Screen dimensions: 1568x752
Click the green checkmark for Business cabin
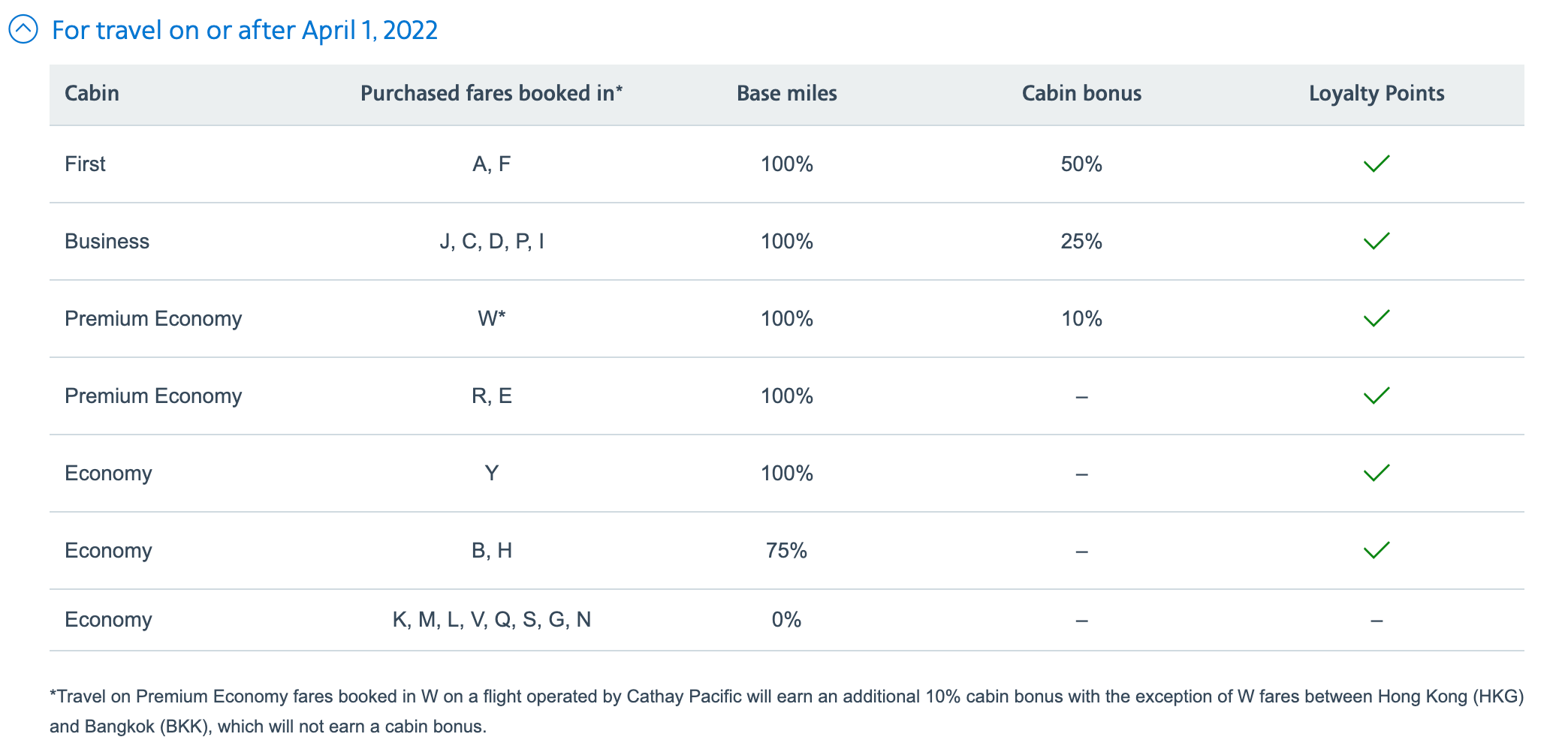(1377, 241)
